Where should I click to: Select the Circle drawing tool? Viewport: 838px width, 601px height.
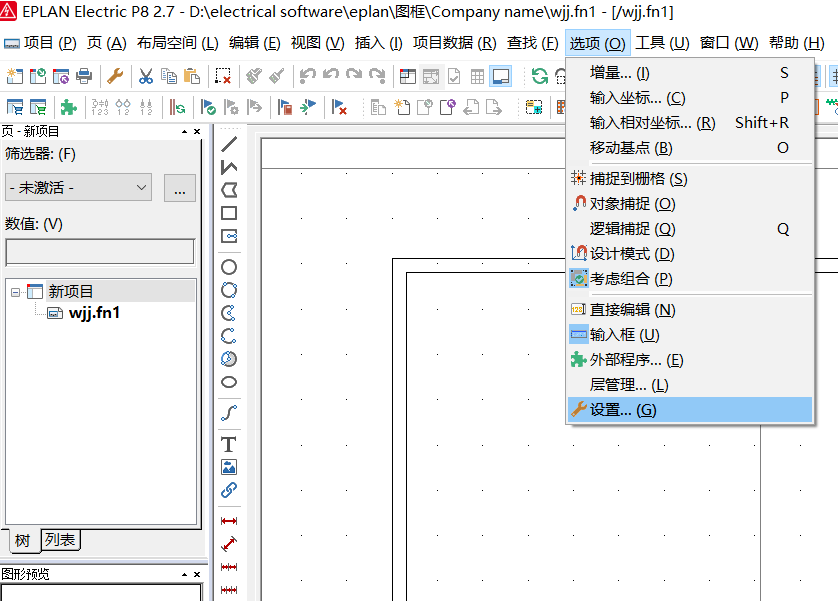pos(229,267)
